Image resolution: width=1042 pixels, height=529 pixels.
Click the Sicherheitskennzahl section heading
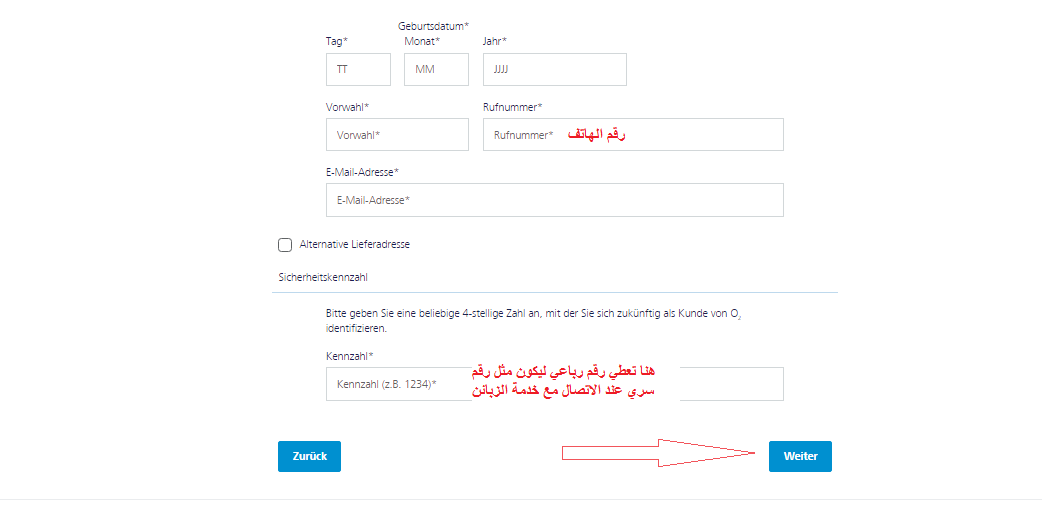(323, 277)
